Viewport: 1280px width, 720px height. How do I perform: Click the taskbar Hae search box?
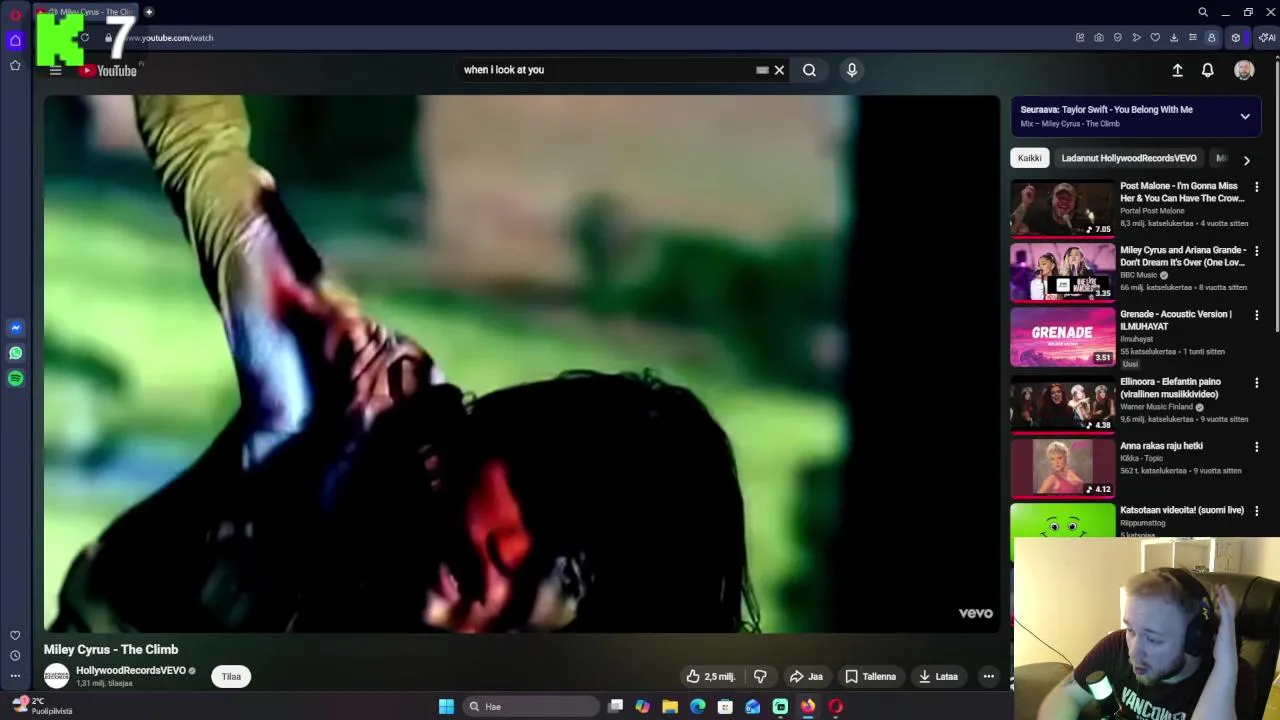click(x=532, y=706)
